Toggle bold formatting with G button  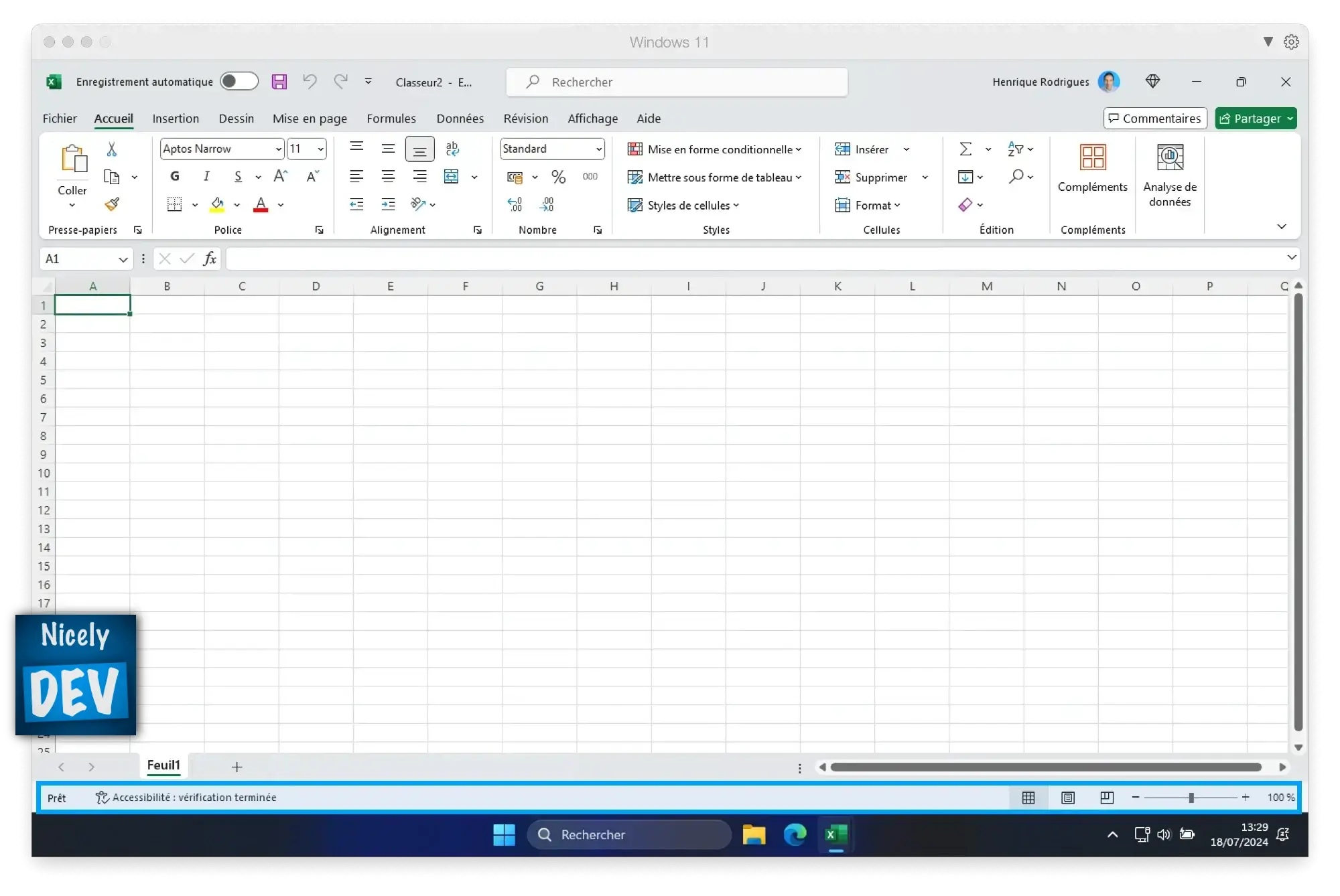coord(175,176)
